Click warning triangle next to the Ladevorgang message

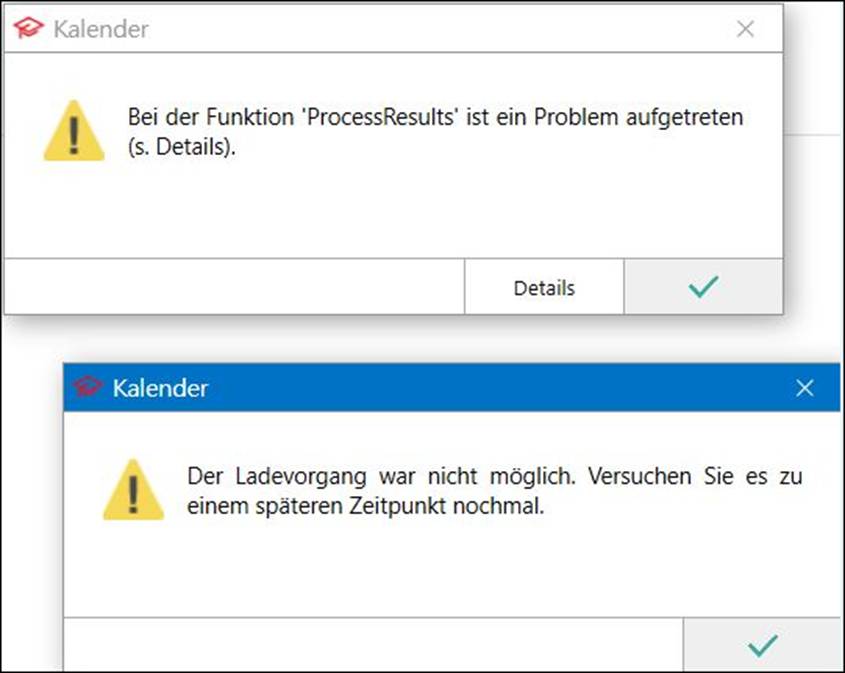pos(133,490)
